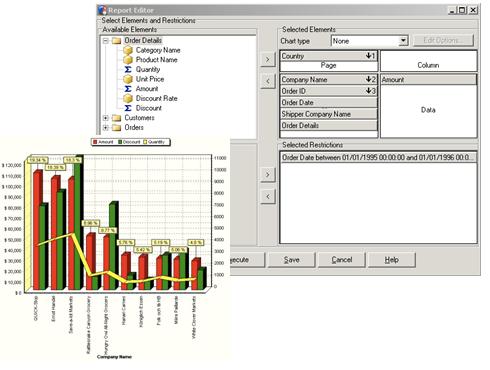Select the Order Details folder icon
Image resolution: width=490 pixels, height=370 pixels.
click(116, 41)
